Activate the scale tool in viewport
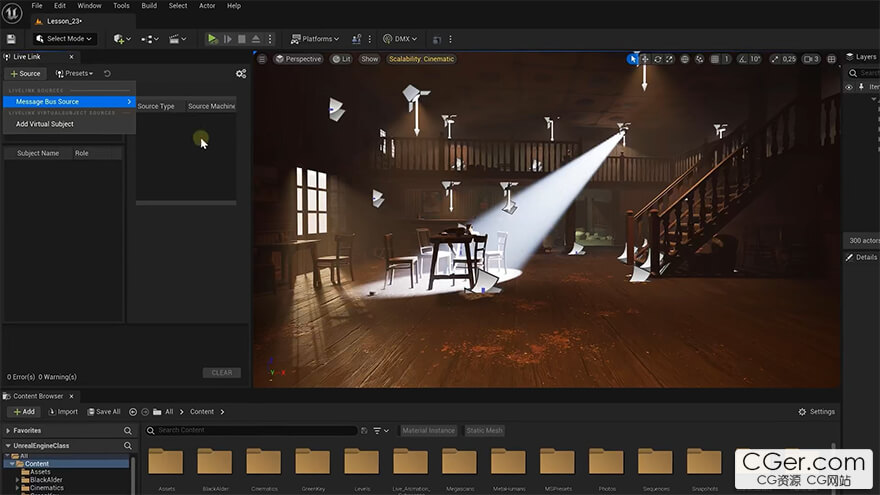The image size is (880, 495). click(669, 59)
